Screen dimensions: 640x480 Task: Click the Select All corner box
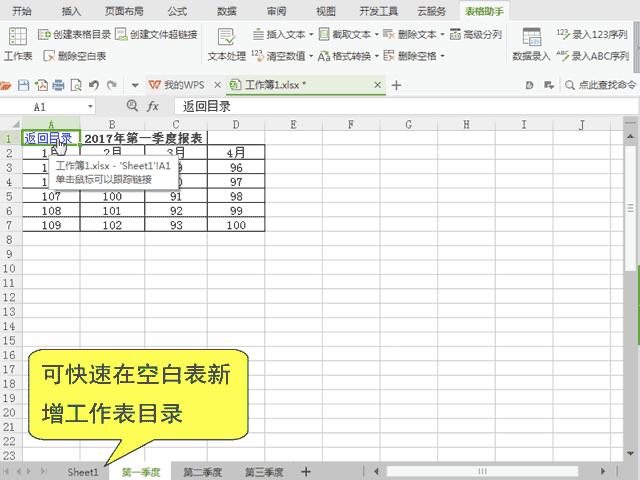point(15,124)
